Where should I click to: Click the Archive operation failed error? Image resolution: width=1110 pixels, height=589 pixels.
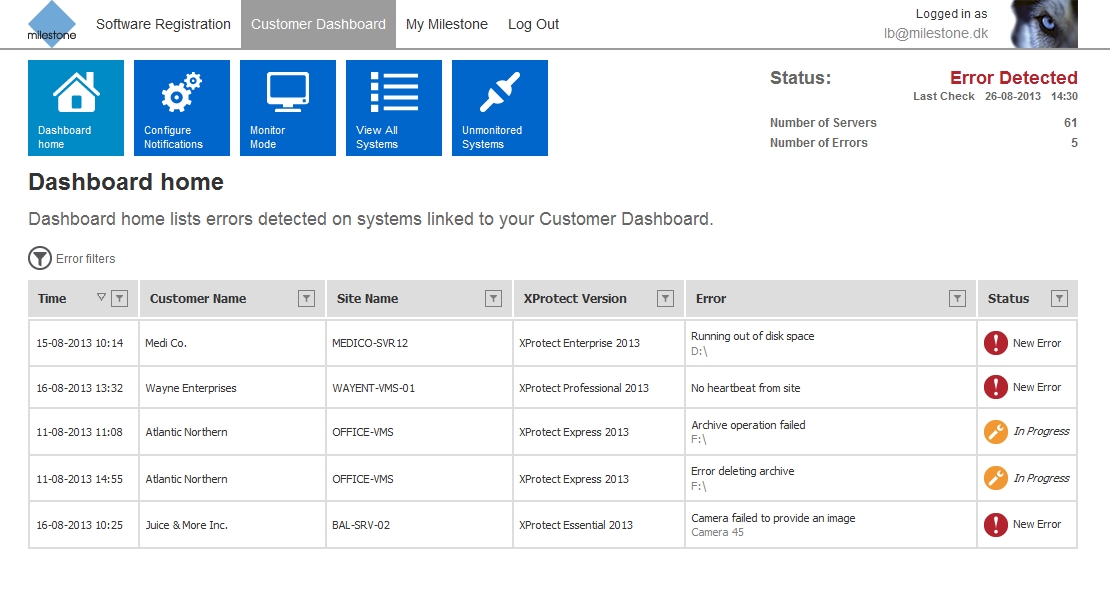[748, 425]
